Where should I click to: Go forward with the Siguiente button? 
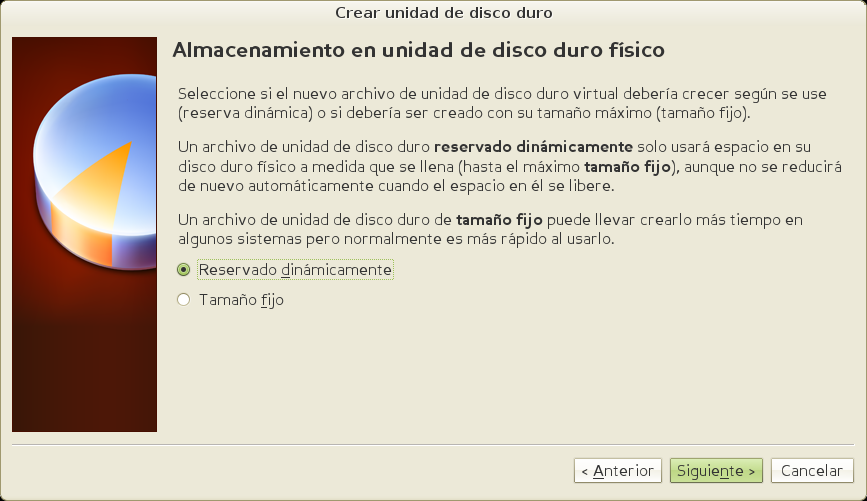[x=716, y=471]
